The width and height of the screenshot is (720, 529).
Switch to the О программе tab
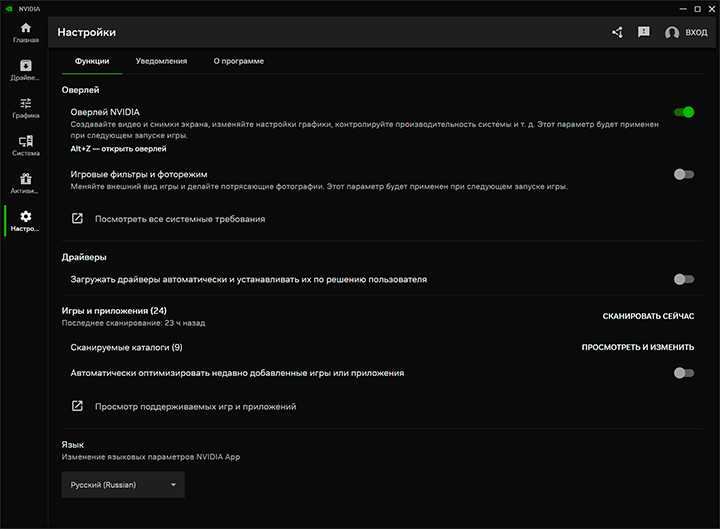(x=238, y=61)
